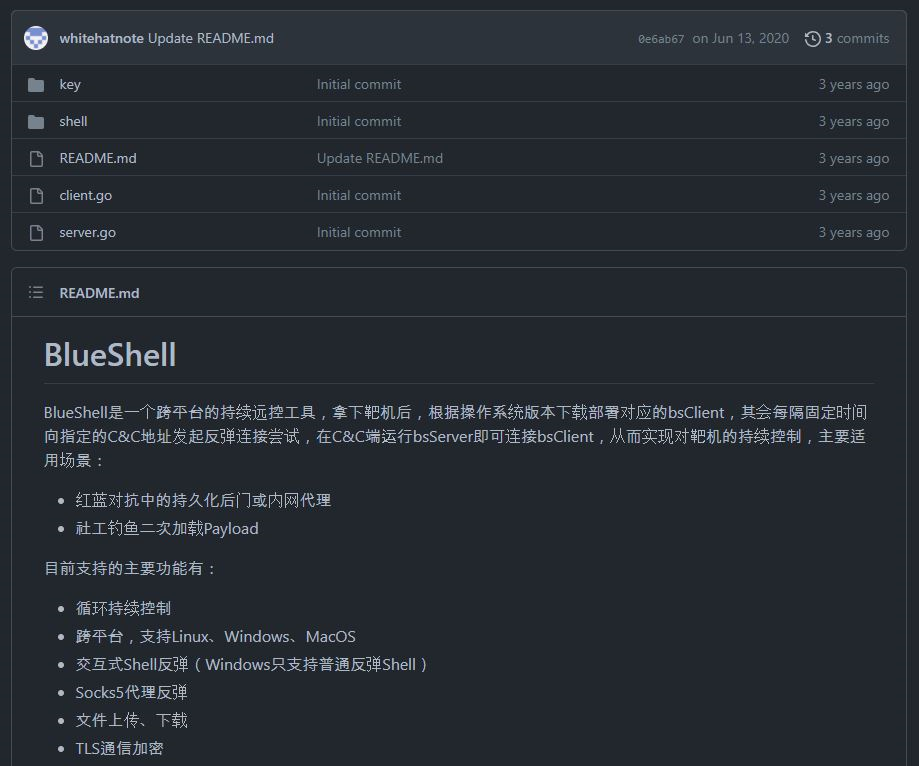
Task: Click the table of contents icon in README header
Action: [36, 292]
